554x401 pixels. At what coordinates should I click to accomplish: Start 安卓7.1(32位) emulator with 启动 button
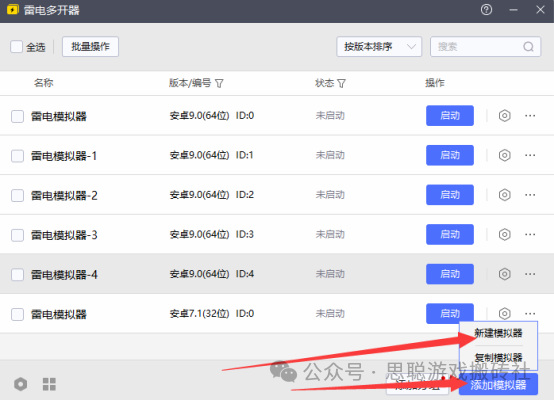pos(450,313)
